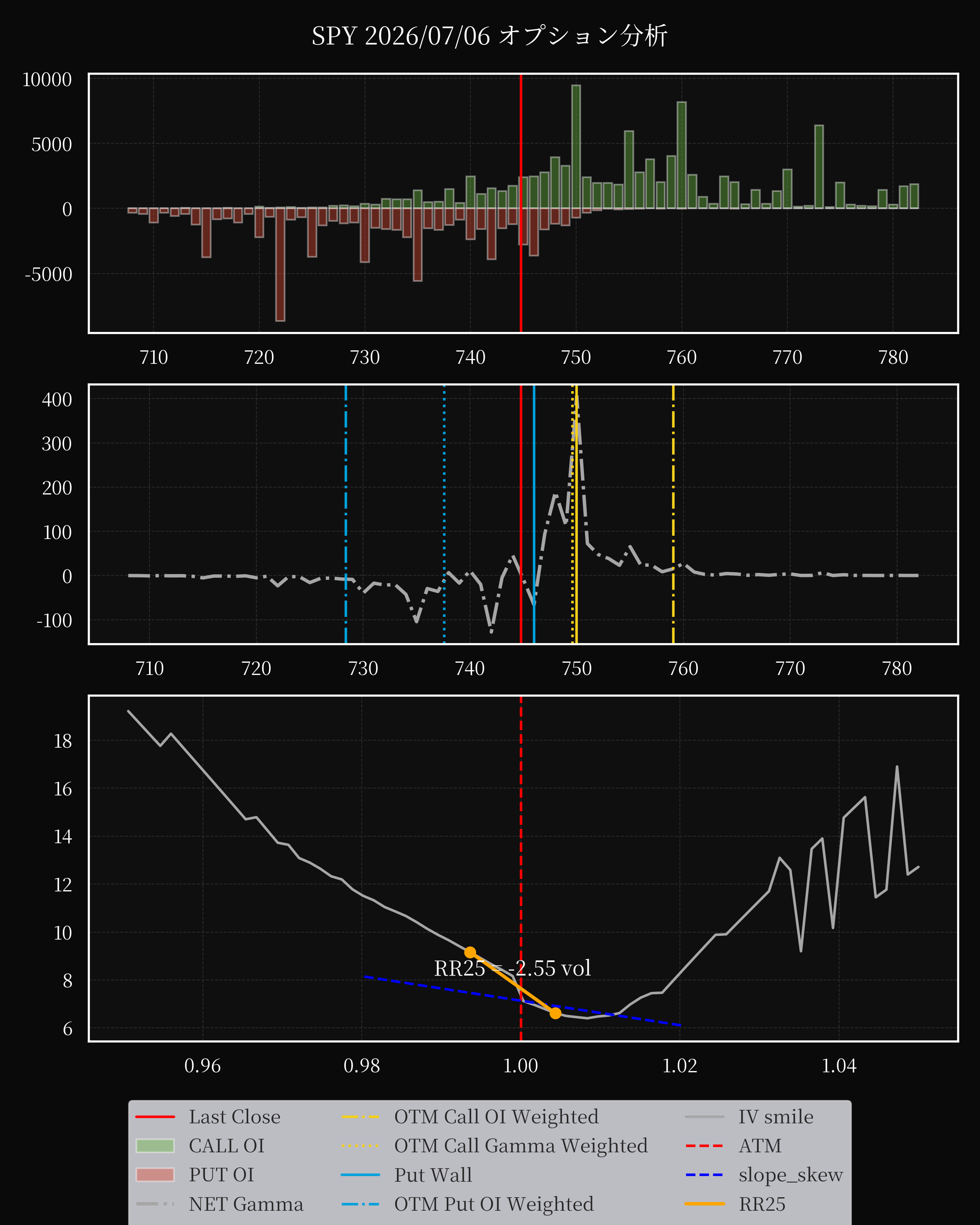The height and width of the screenshot is (1225, 980).
Task: Click the green CALL OI legend swatch
Action: pos(155,1146)
